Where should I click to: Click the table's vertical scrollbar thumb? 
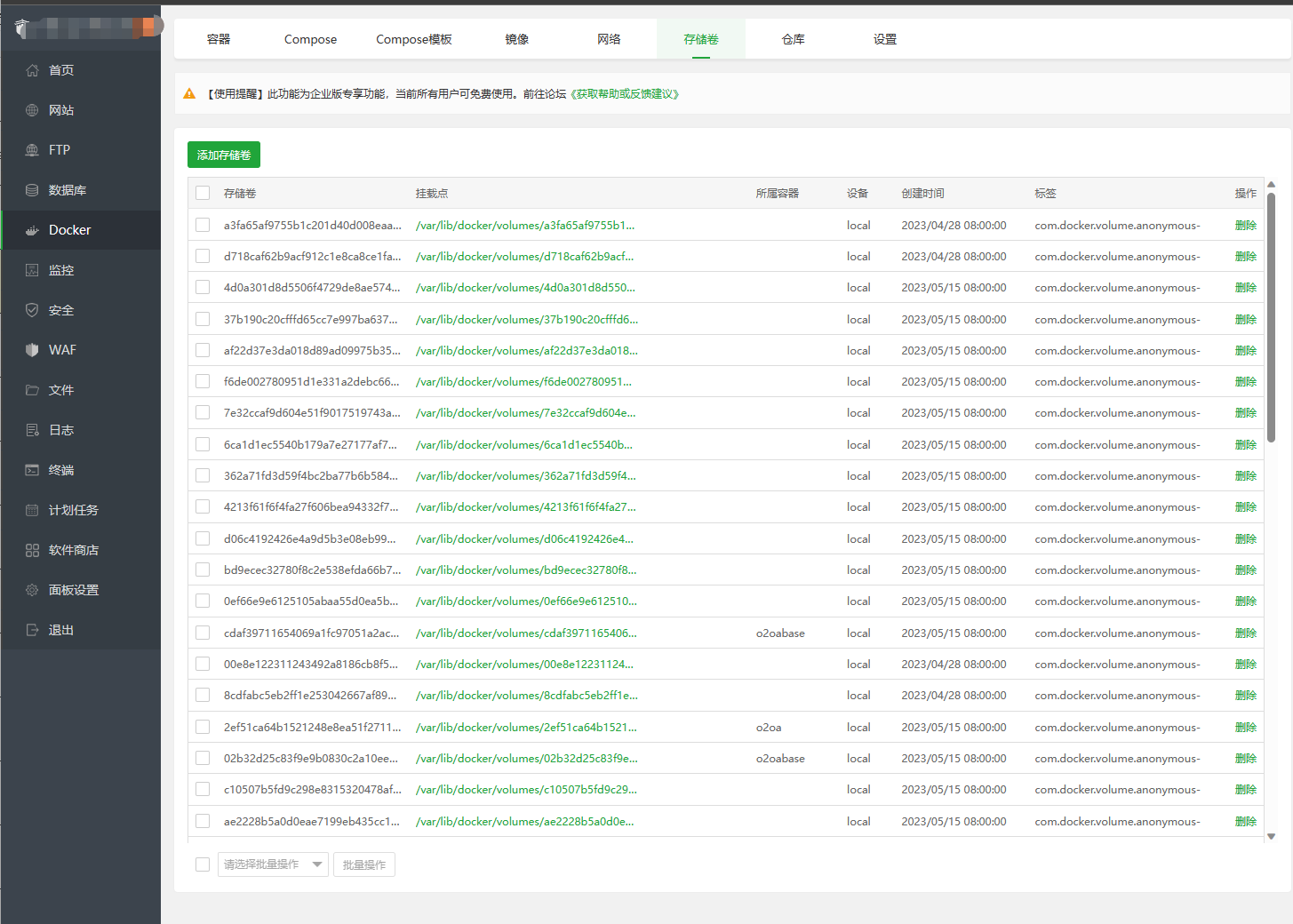click(1271, 317)
